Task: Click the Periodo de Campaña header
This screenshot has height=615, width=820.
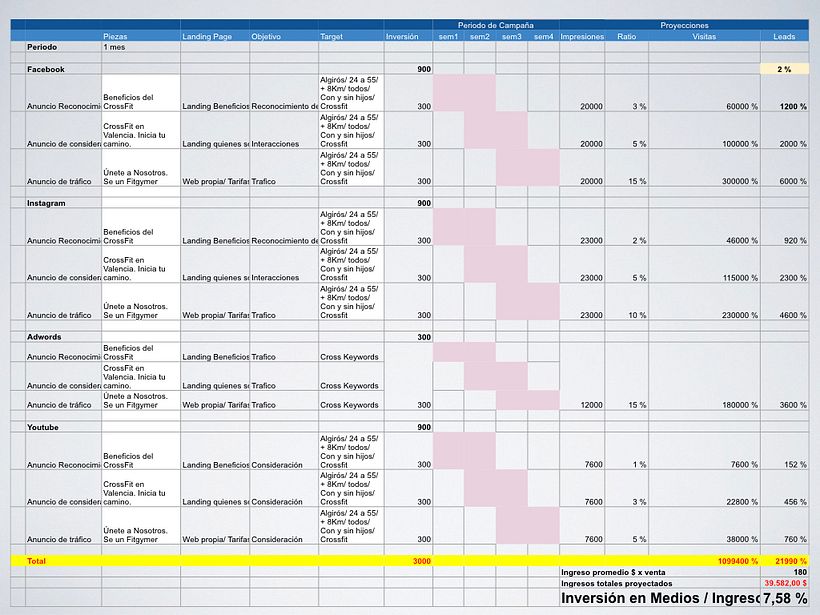Action: click(497, 24)
